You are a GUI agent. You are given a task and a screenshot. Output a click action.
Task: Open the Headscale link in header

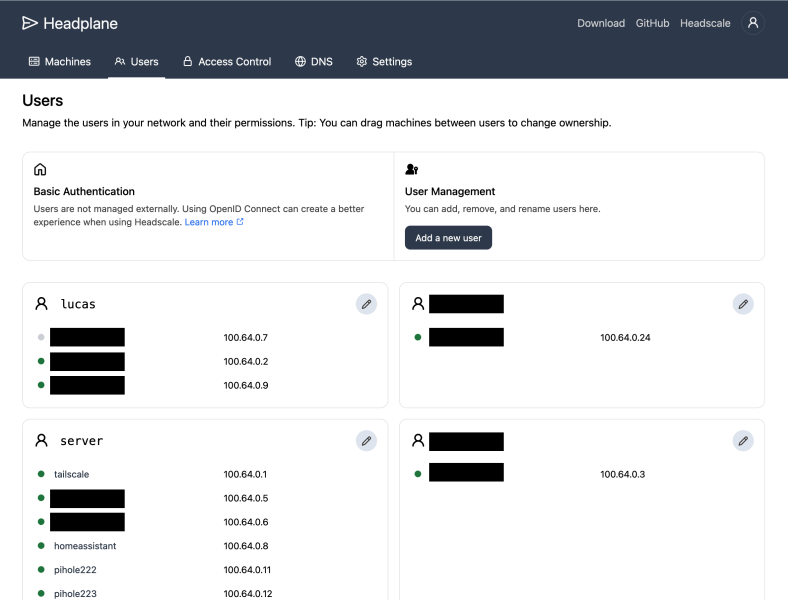[705, 23]
